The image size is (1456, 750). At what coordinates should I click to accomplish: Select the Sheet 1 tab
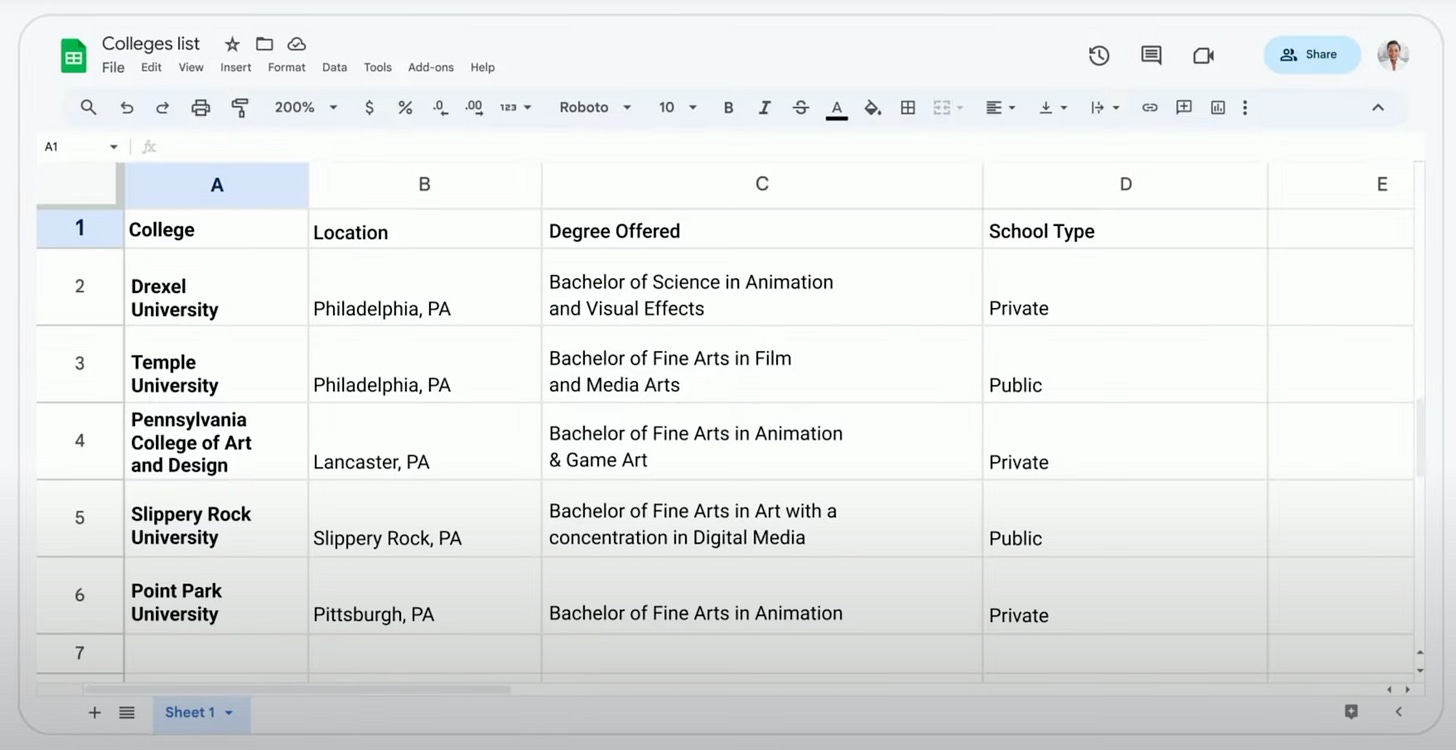(x=200, y=713)
